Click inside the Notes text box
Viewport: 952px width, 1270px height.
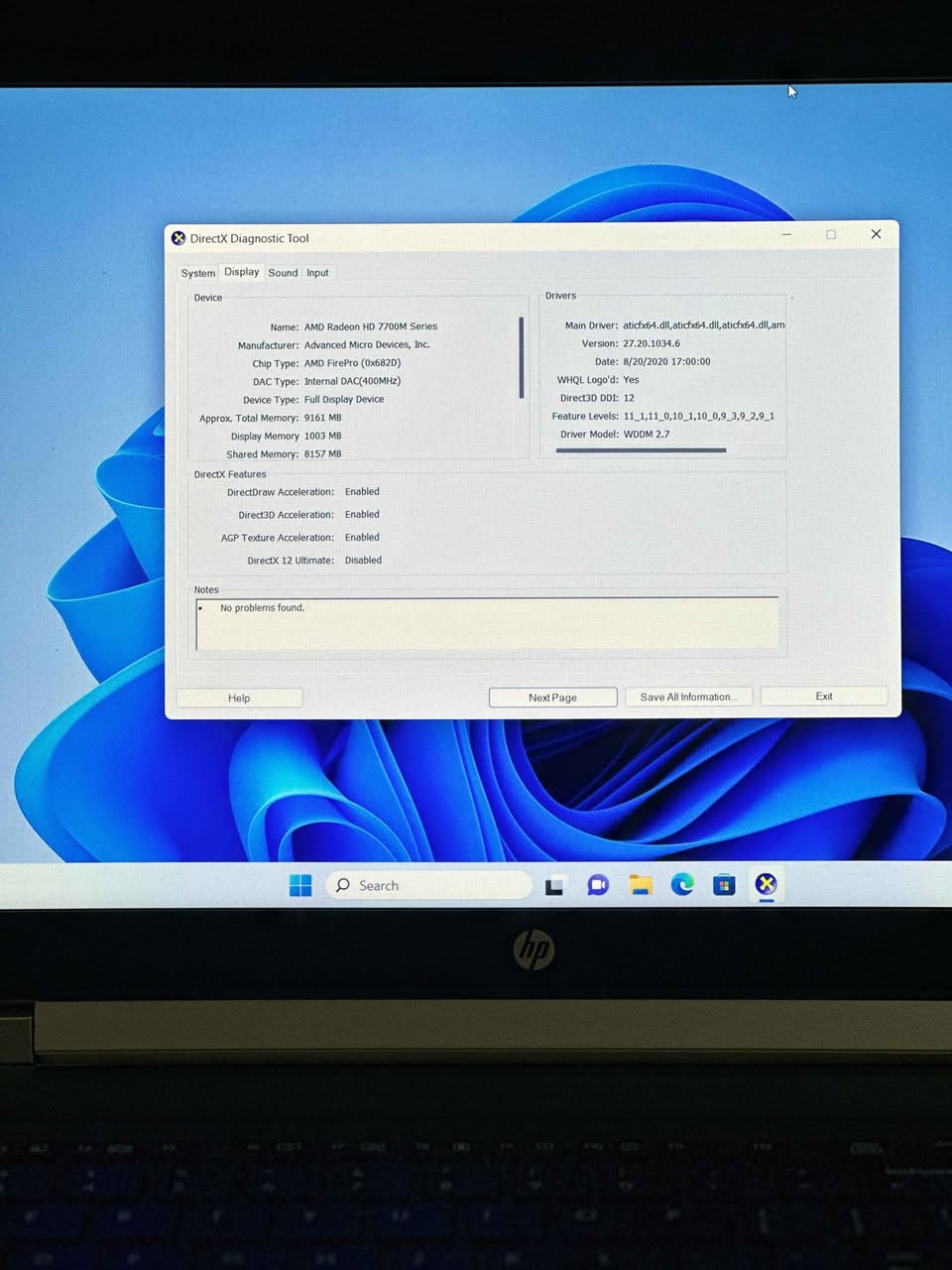(x=487, y=623)
